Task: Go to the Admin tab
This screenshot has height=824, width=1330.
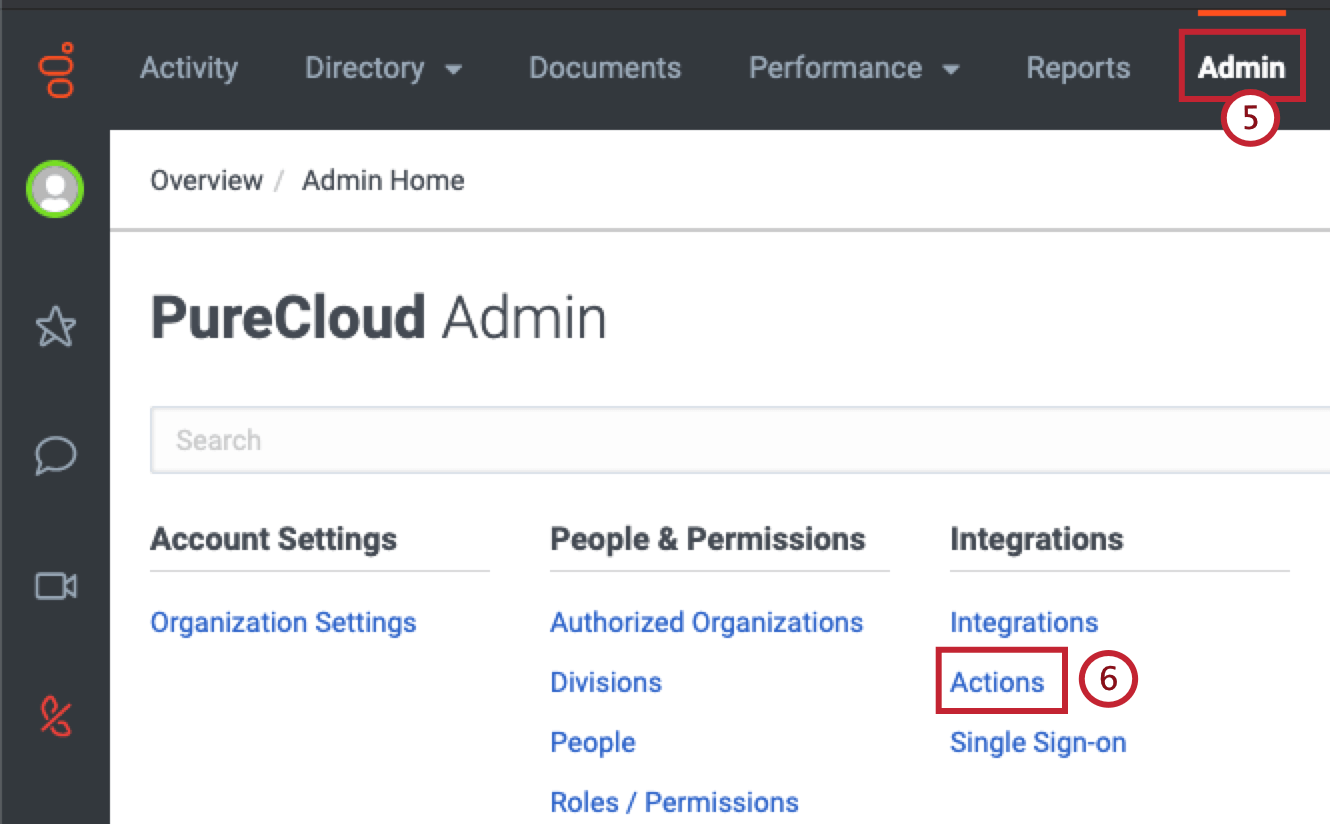Action: pos(1241,68)
